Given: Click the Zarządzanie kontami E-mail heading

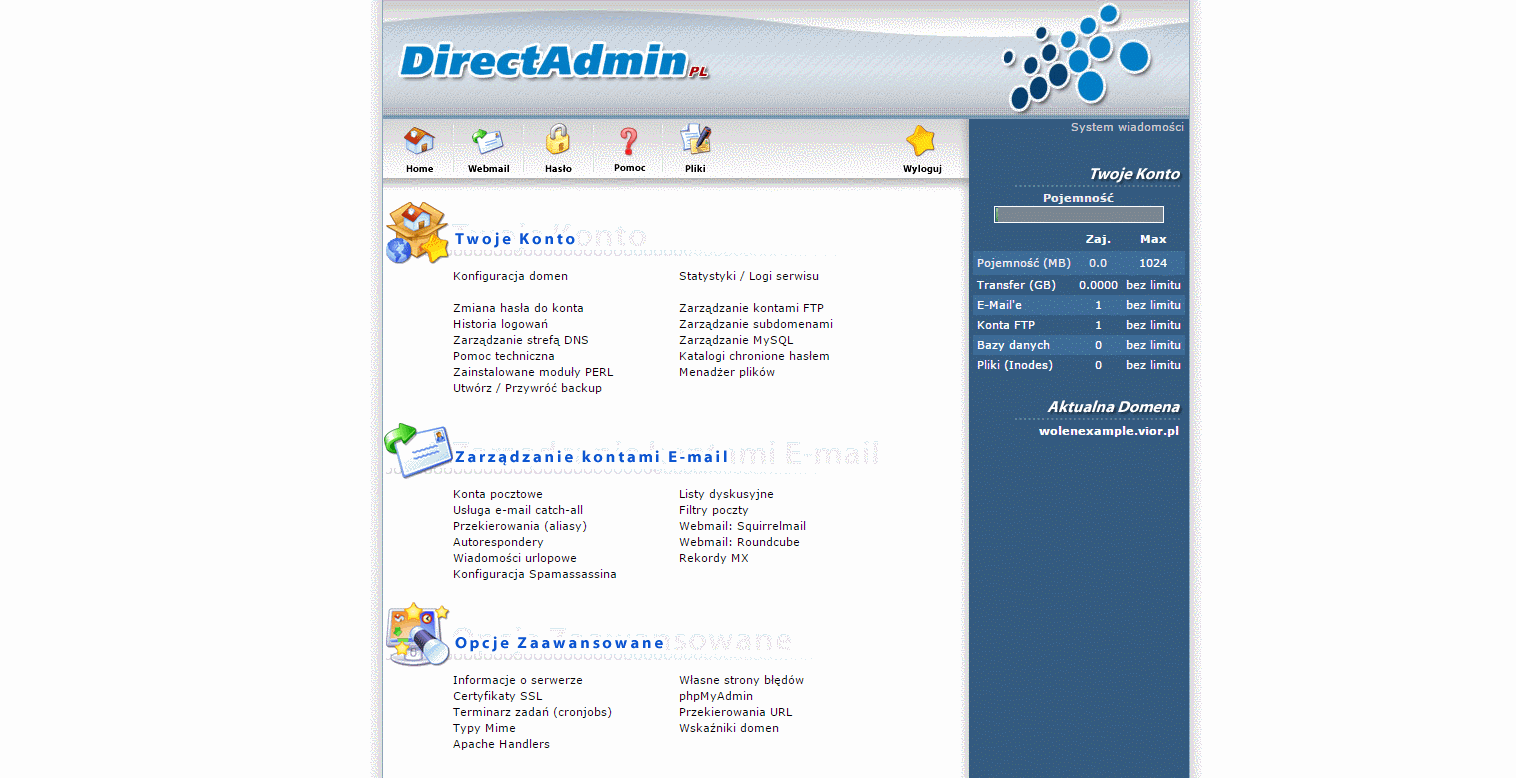Looking at the screenshot, I should click(592, 457).
